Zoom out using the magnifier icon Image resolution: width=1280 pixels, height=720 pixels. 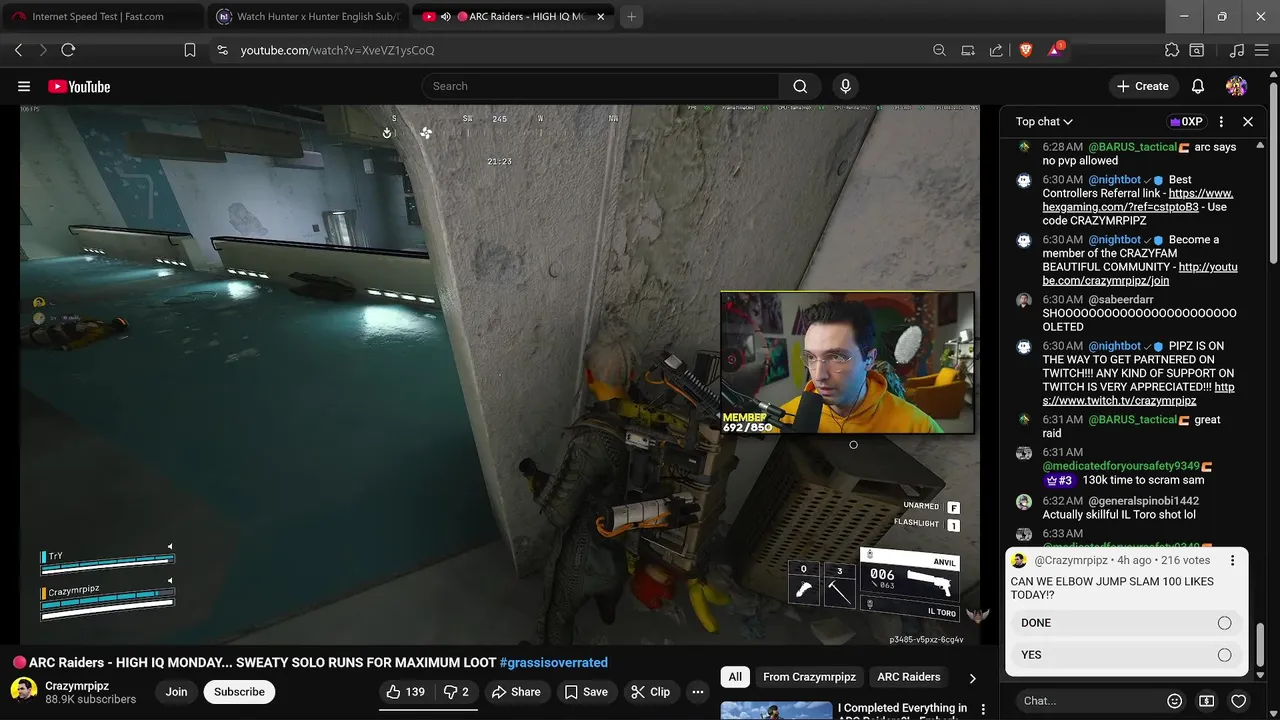(x=939, y=50)
